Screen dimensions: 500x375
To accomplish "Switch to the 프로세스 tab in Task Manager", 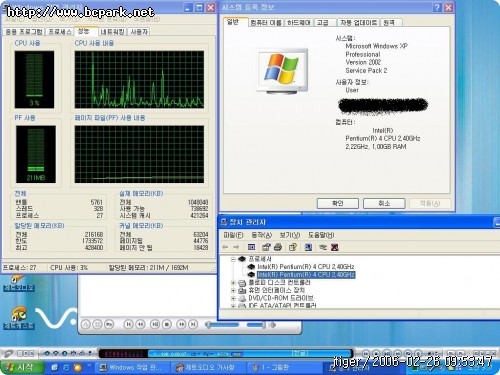I will point(60,32).
